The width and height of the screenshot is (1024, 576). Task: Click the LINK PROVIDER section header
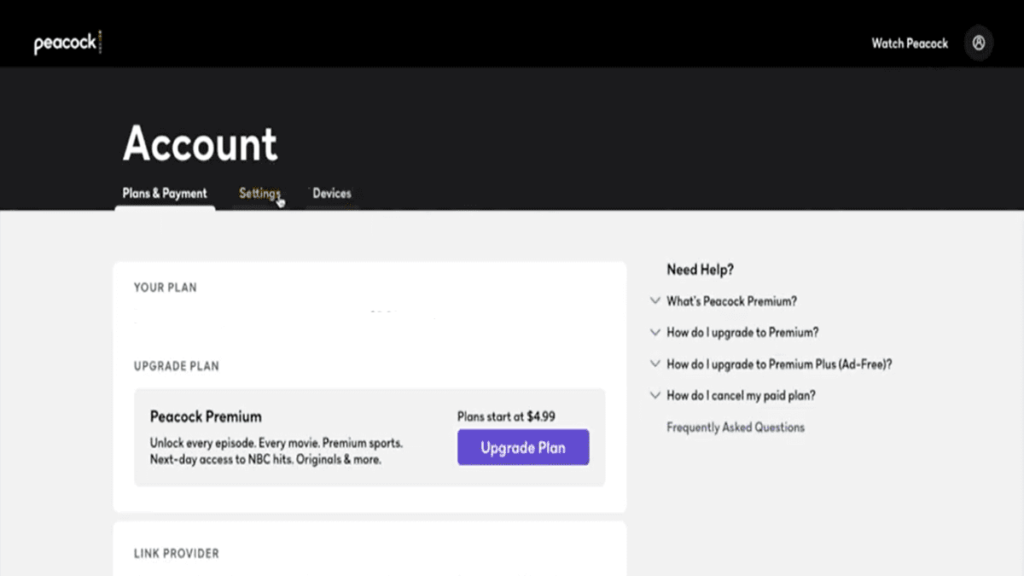coord(176,553)
